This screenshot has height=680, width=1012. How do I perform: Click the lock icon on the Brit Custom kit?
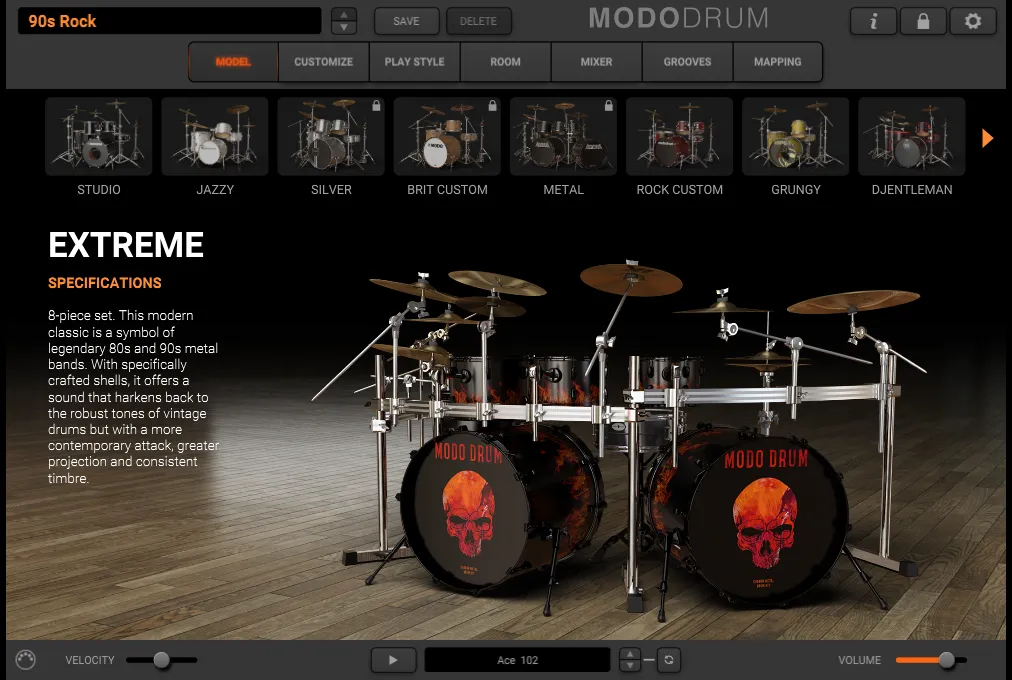[492, 106]
